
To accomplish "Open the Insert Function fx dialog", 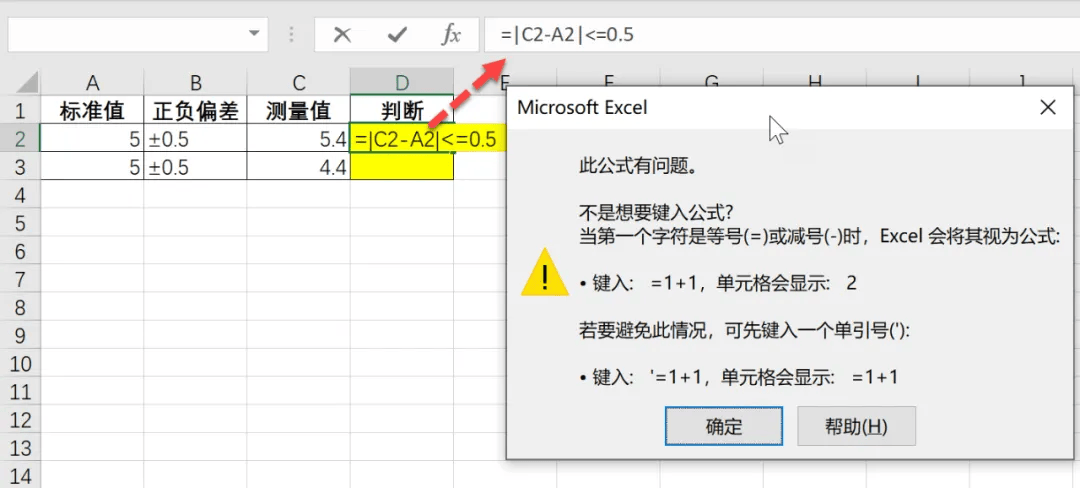I will [451, 35].
